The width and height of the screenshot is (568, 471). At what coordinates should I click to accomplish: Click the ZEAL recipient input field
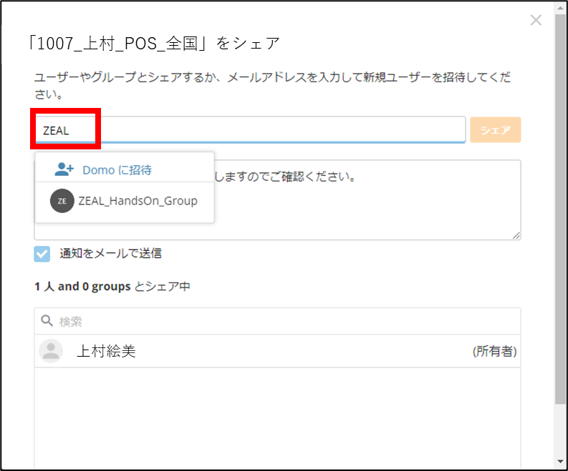point(250,130)
